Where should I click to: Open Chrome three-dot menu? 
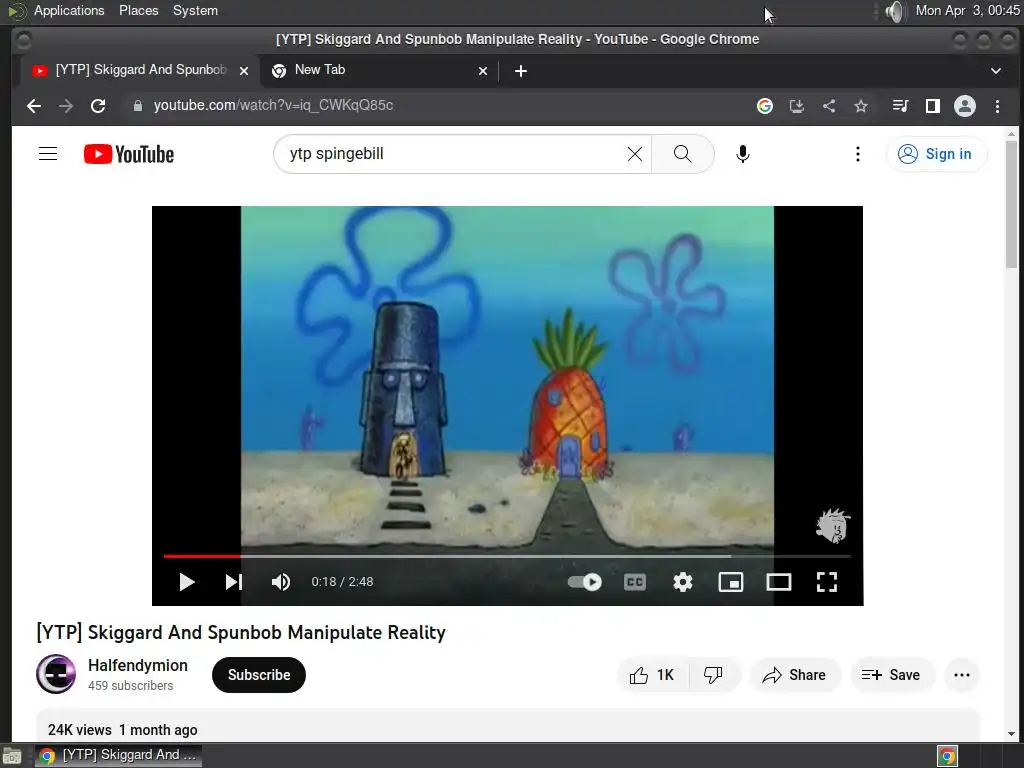point(997,106)
